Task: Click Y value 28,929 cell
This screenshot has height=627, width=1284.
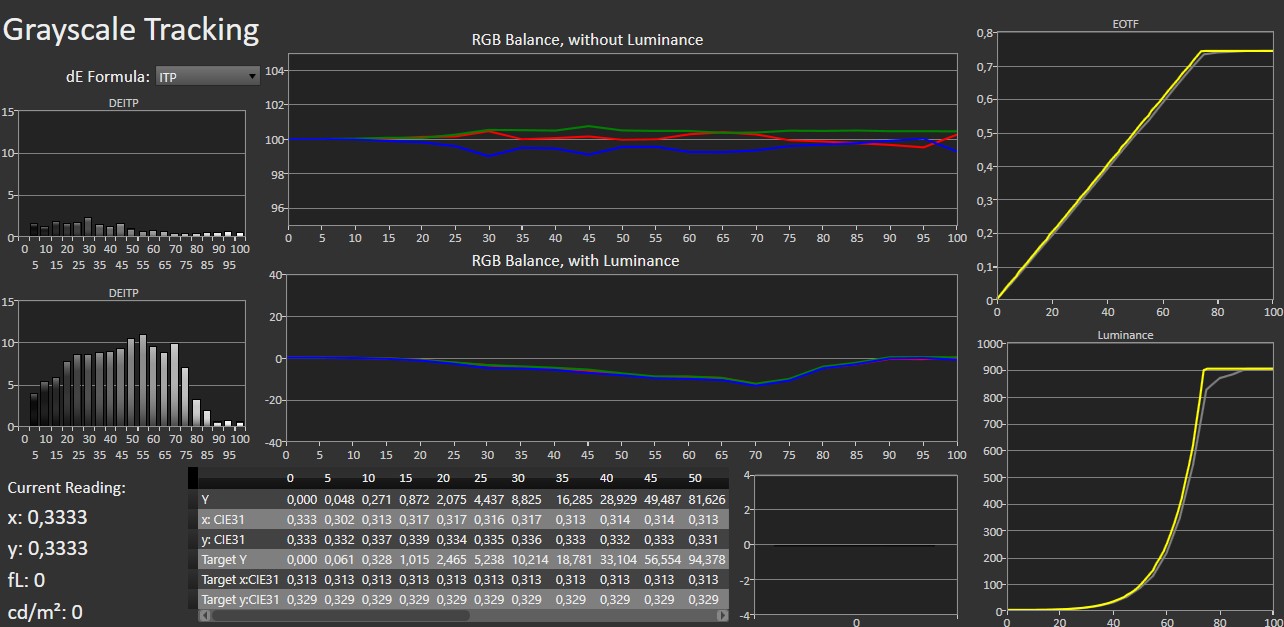Action: (x=619, y=499)
